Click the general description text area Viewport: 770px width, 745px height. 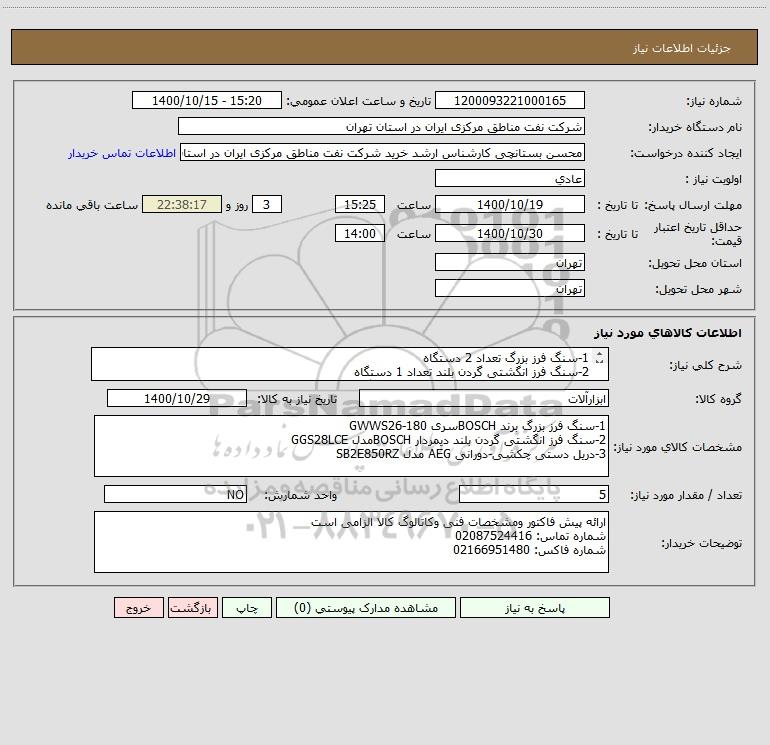350,364
